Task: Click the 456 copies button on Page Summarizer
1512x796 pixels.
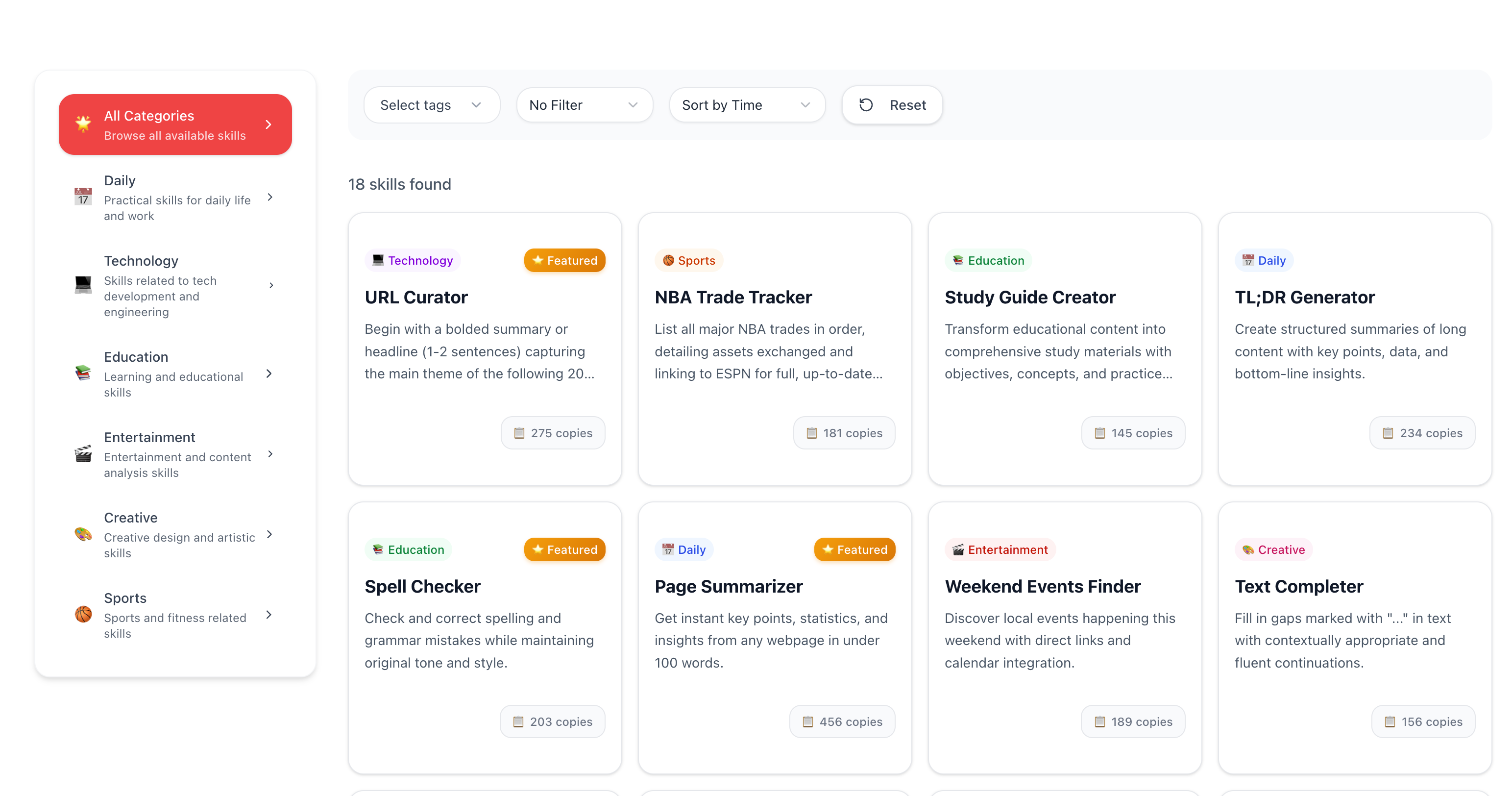Action: point(842,721)
